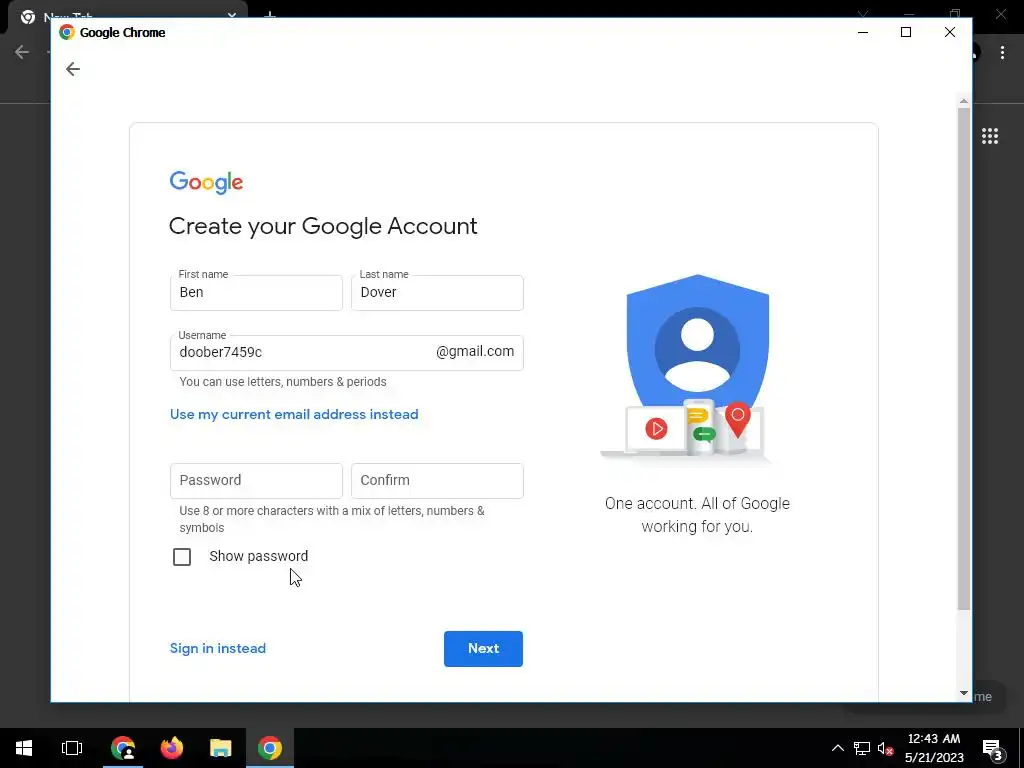Show hidden system tray icons
Image resolution: width=1024 pixels, height=768 pixels.
838,748
